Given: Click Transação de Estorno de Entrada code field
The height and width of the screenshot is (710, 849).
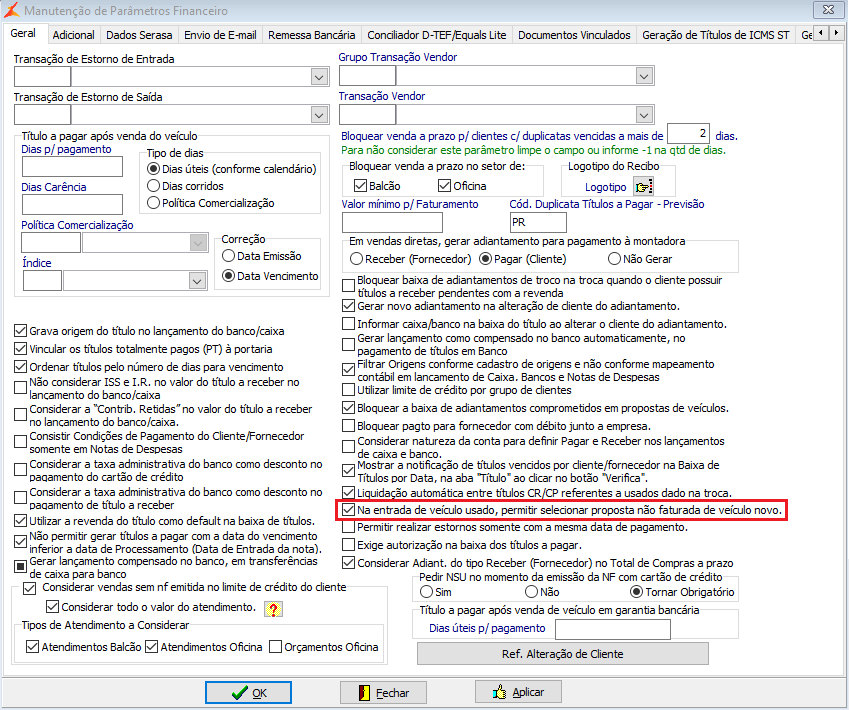Looking at the screenshot, I should (42, 77).
